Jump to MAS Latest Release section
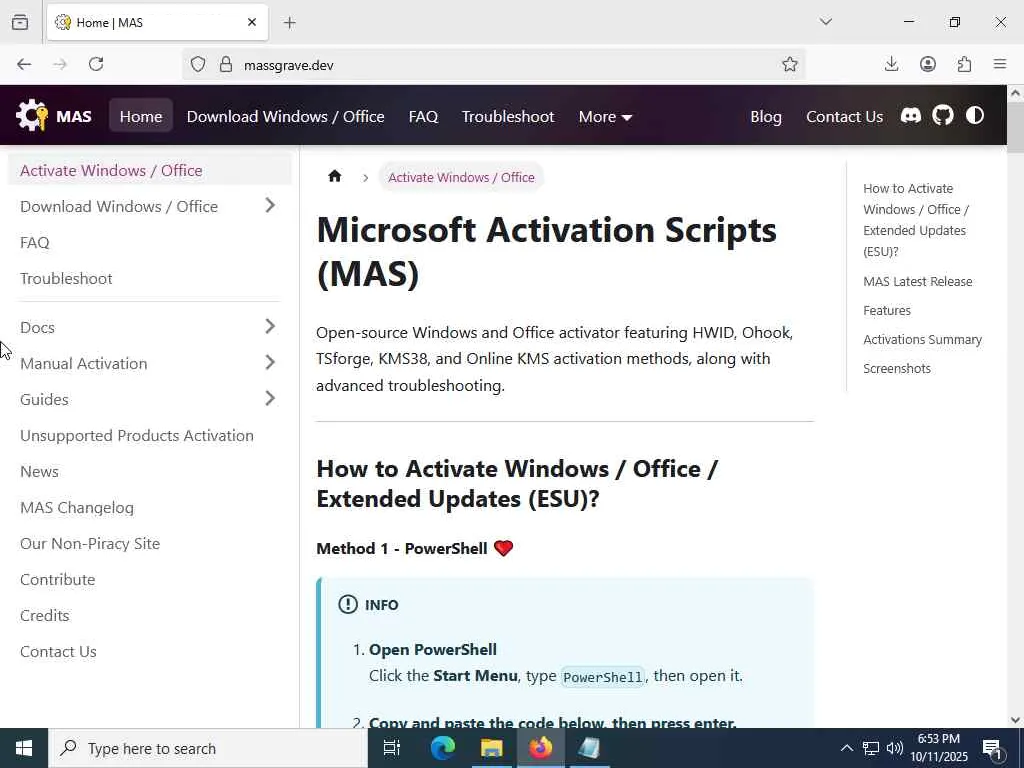1024x768 pixels. (918, 281)
